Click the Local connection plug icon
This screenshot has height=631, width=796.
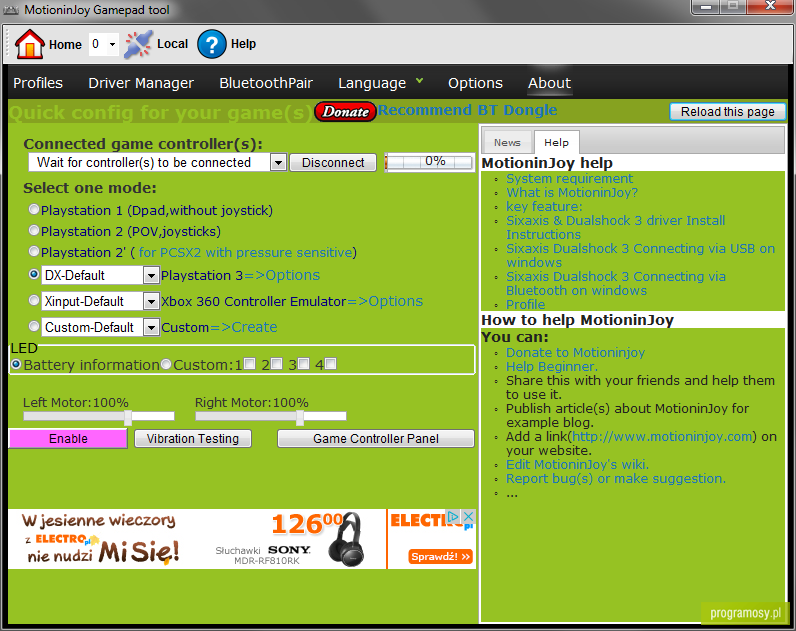point(138,44)
